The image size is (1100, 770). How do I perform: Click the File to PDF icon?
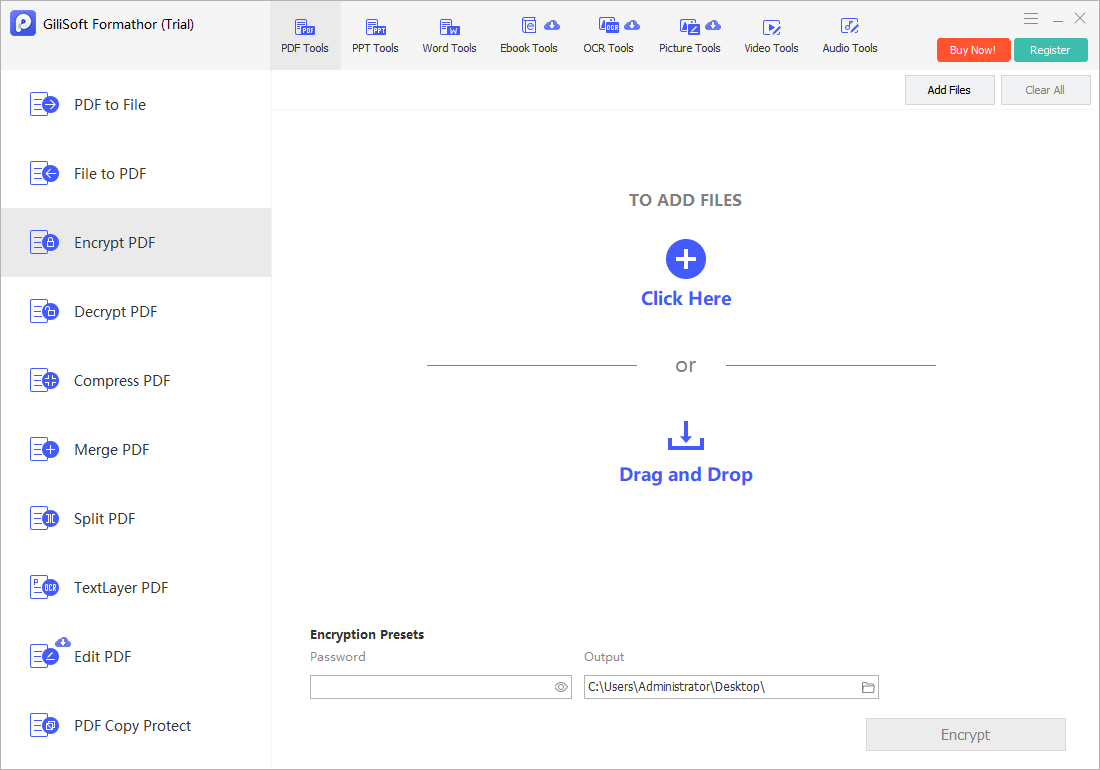pyautogui.click(x=44, y=173)
